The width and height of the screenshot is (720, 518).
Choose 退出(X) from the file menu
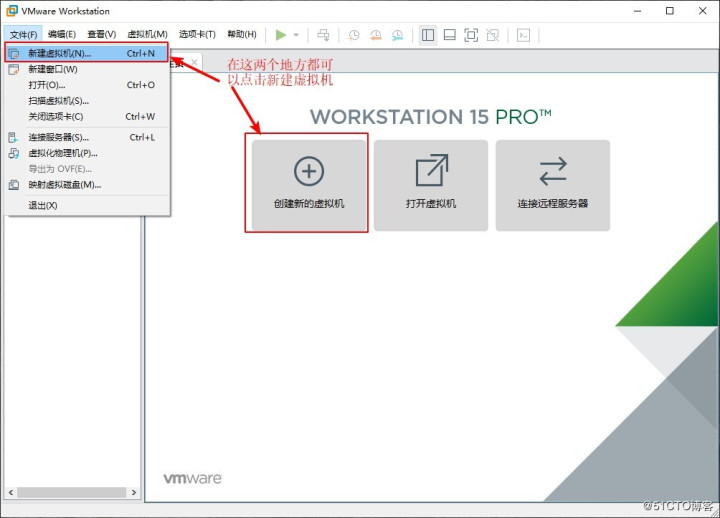[x=87, y=205]
